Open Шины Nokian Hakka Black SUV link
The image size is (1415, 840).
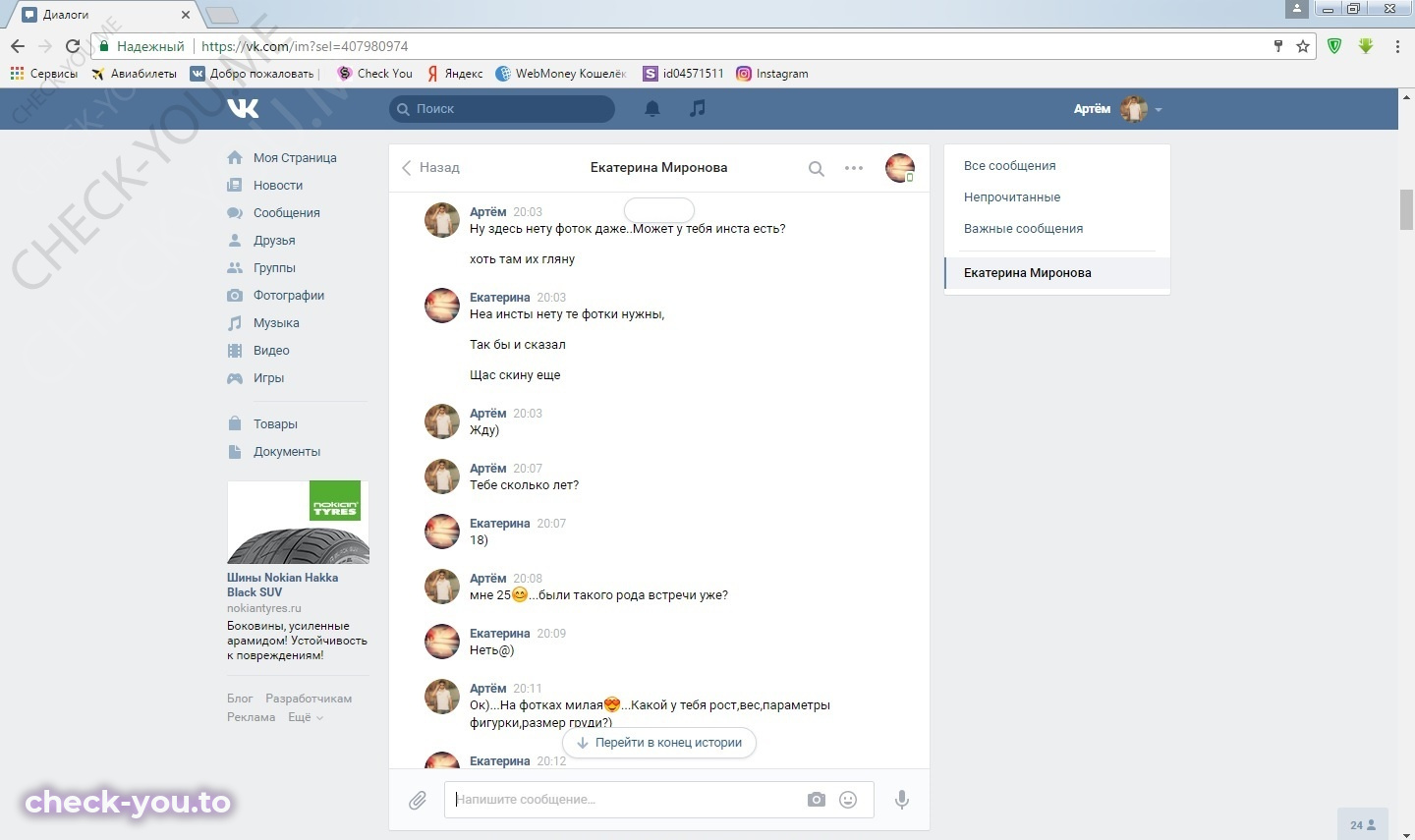tap(283, 585)
